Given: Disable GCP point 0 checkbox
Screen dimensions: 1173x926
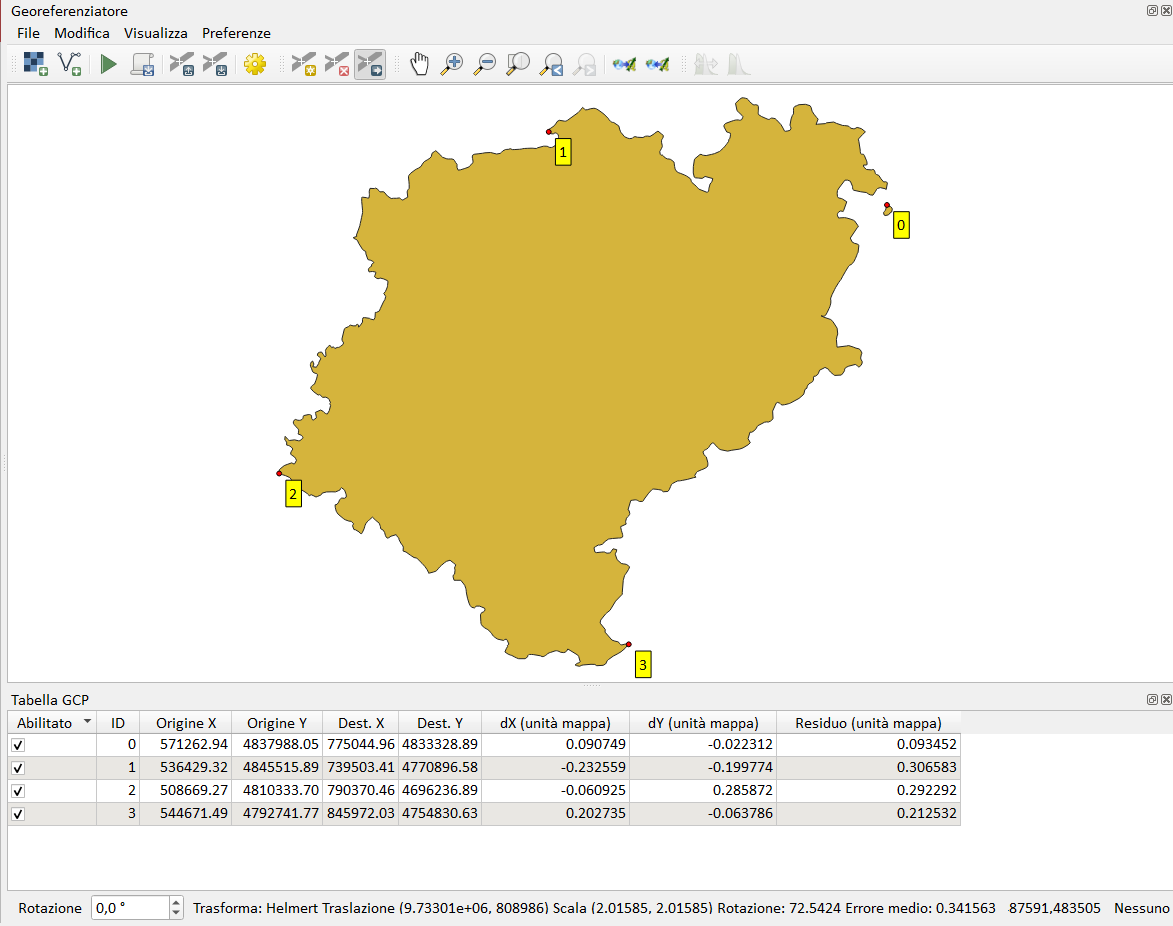Looking at the screenshot, I should pyautogui.click(x=18, y=745).
